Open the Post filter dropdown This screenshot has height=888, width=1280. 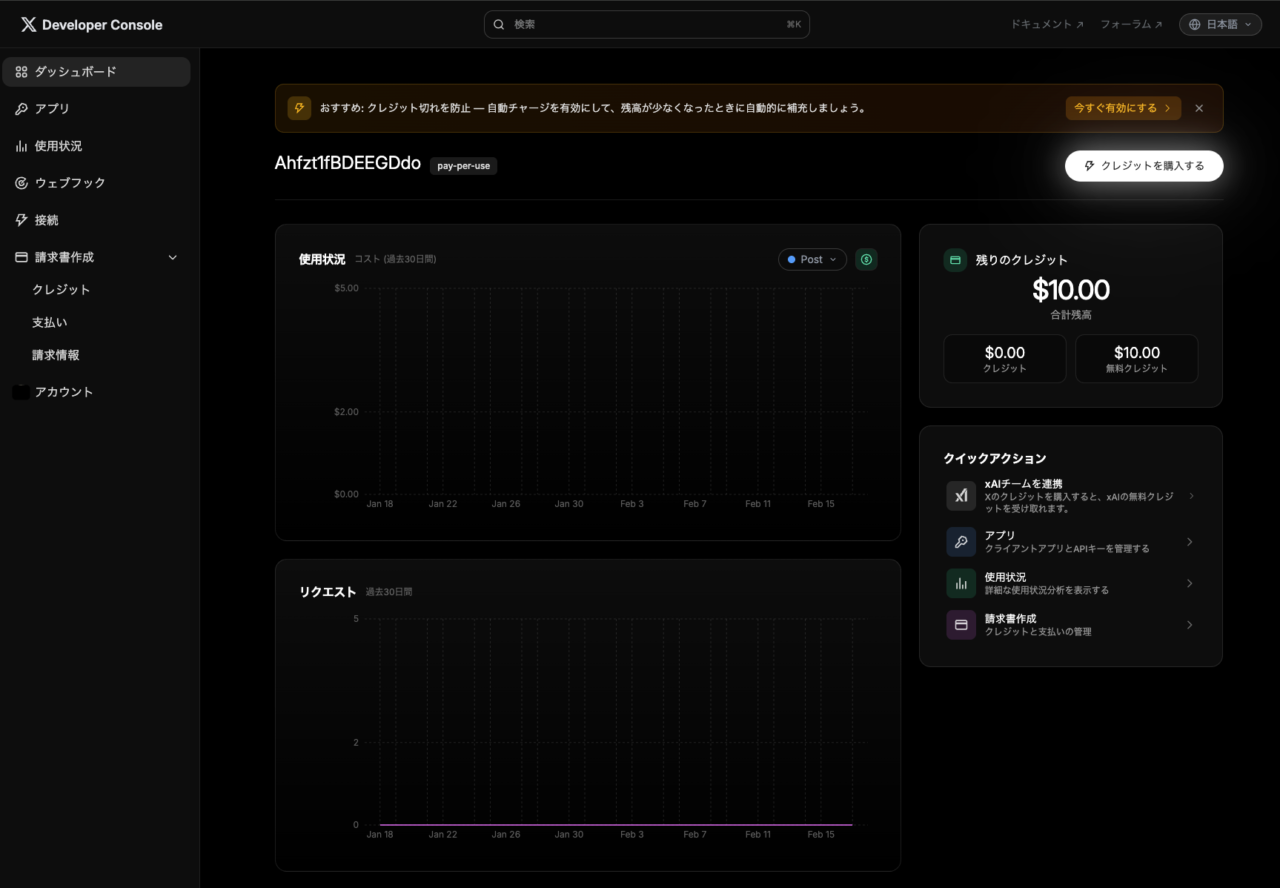tap(812, 259)
